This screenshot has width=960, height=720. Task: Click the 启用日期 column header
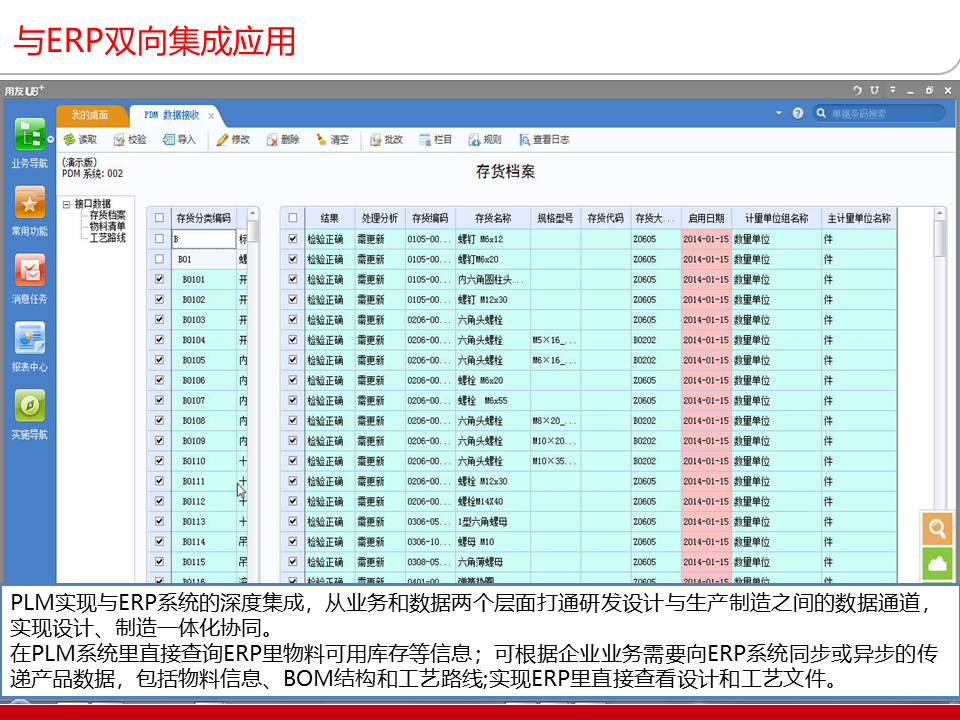coord(706,218)
